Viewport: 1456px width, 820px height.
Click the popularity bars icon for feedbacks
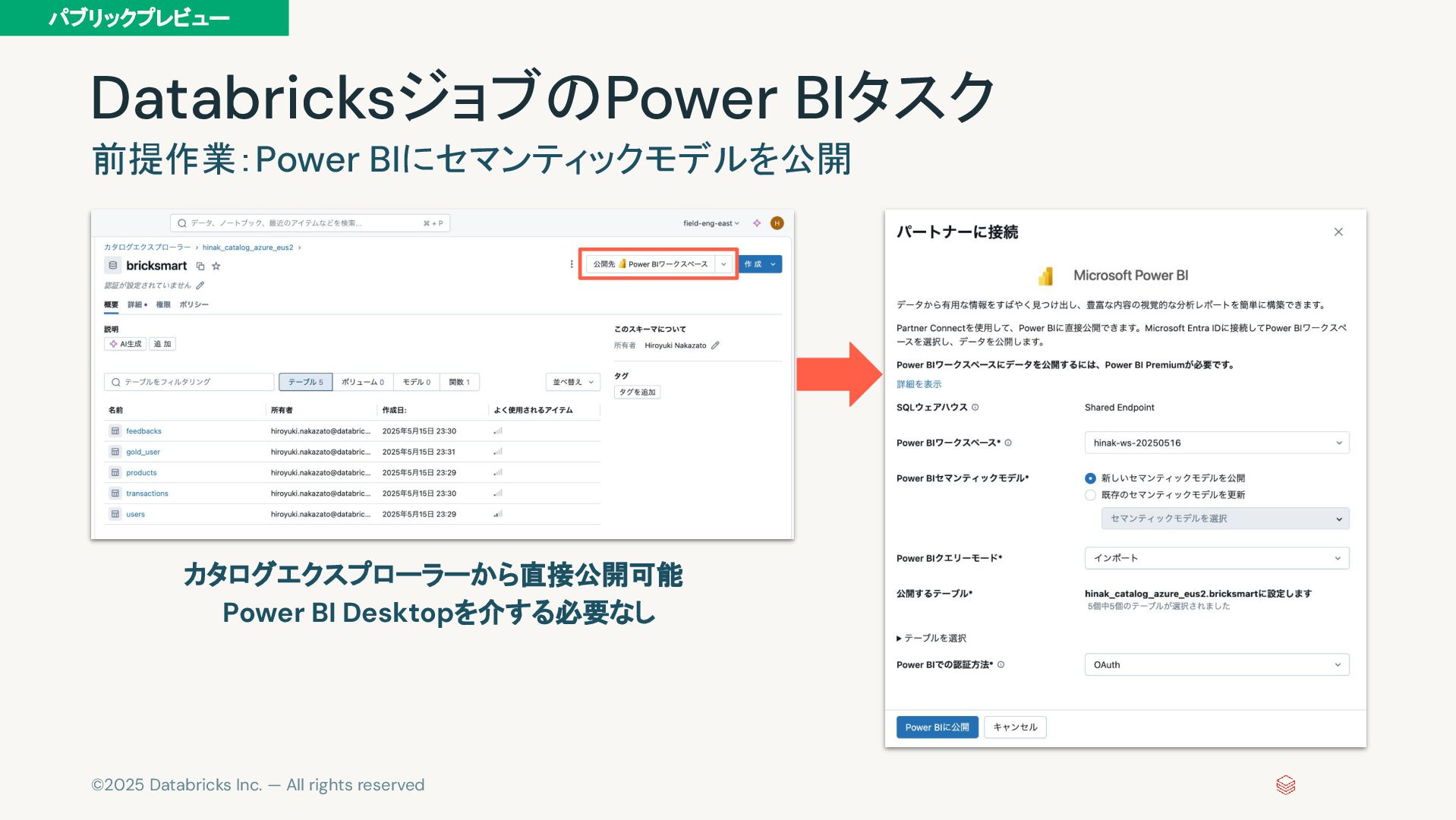498,431
